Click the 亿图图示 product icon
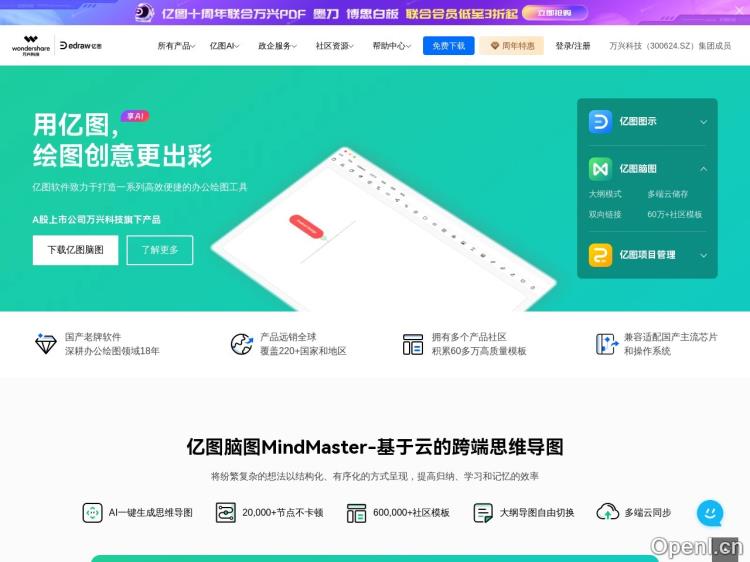Viewport: 750px width, 562px height. 600,121
